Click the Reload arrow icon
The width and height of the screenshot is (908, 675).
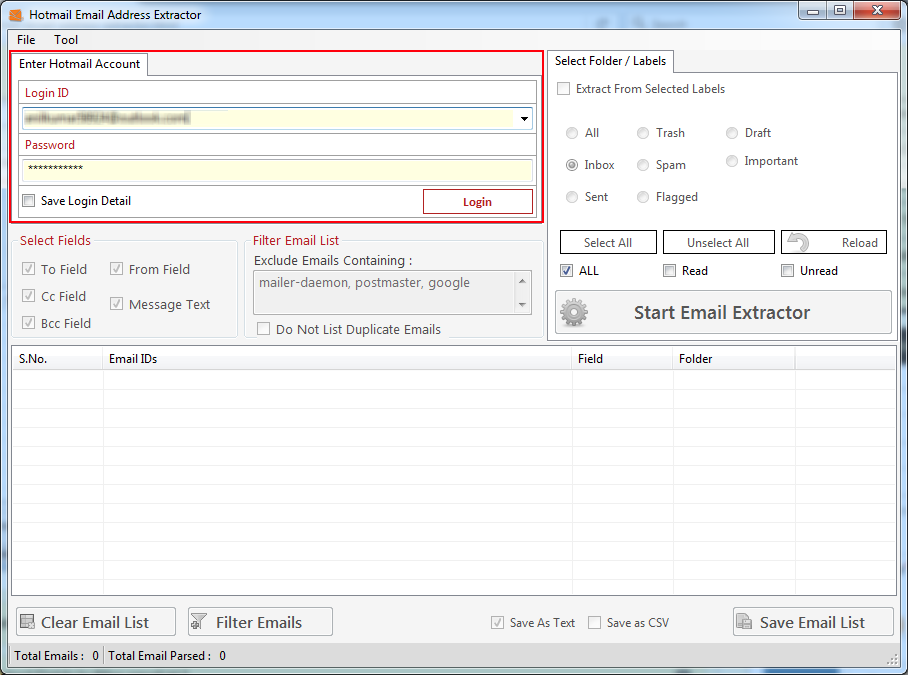(799, 242)
